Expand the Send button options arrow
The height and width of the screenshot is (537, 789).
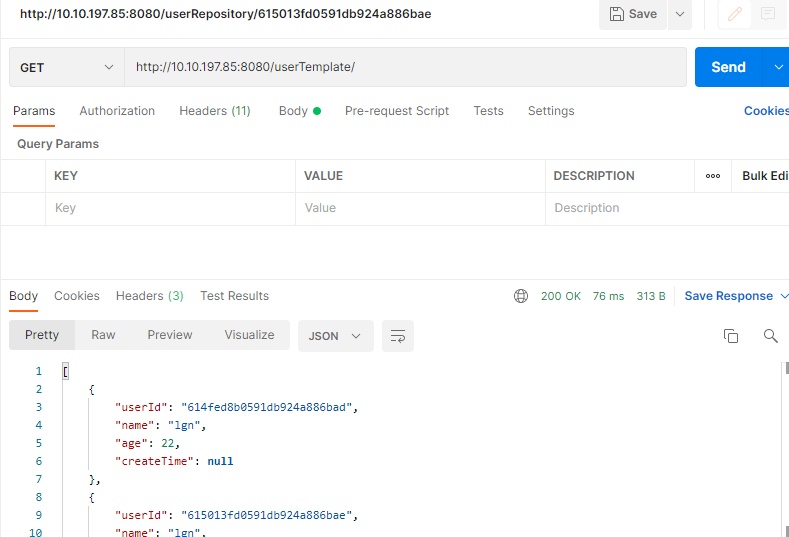pos(778,67)
